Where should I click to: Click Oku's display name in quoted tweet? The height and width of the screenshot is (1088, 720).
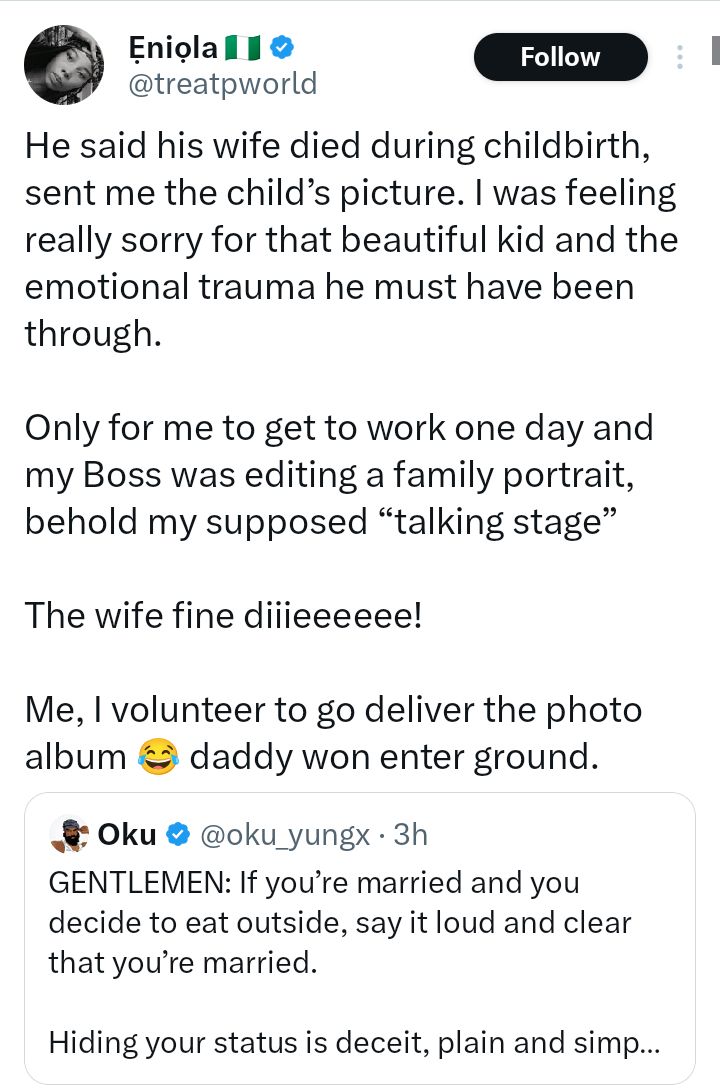(x=127, y=834)
